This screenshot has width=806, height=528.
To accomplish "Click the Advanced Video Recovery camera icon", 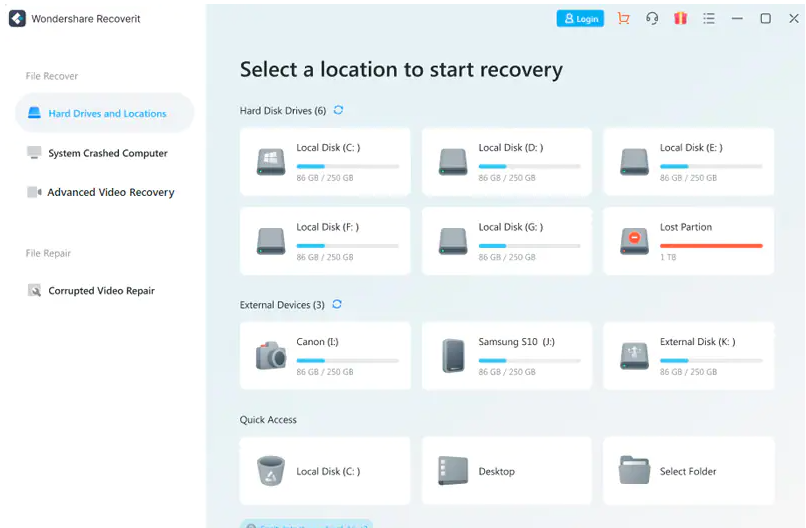I will (34, 192).
